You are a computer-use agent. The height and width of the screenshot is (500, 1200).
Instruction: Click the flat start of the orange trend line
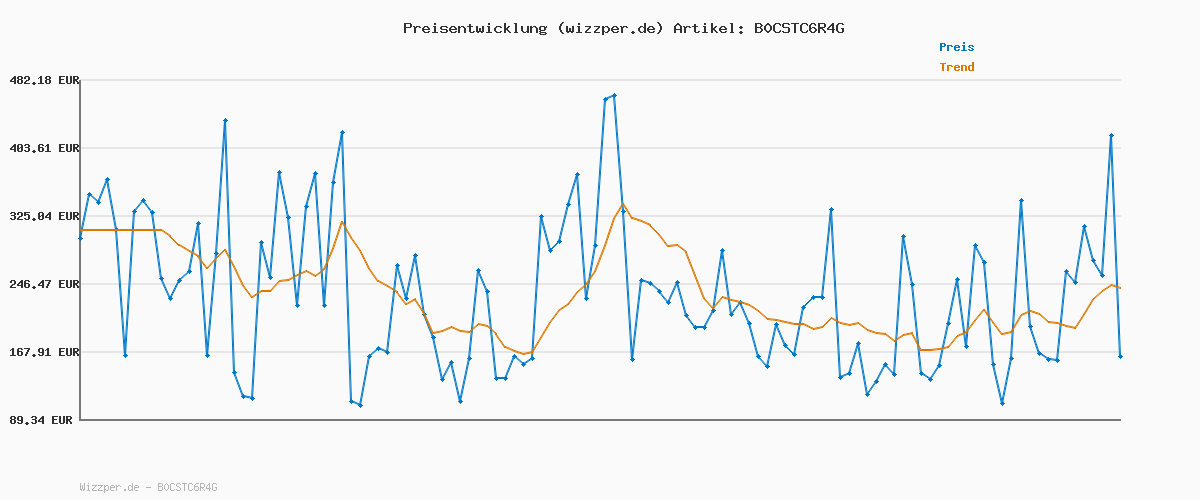[120, 230]
